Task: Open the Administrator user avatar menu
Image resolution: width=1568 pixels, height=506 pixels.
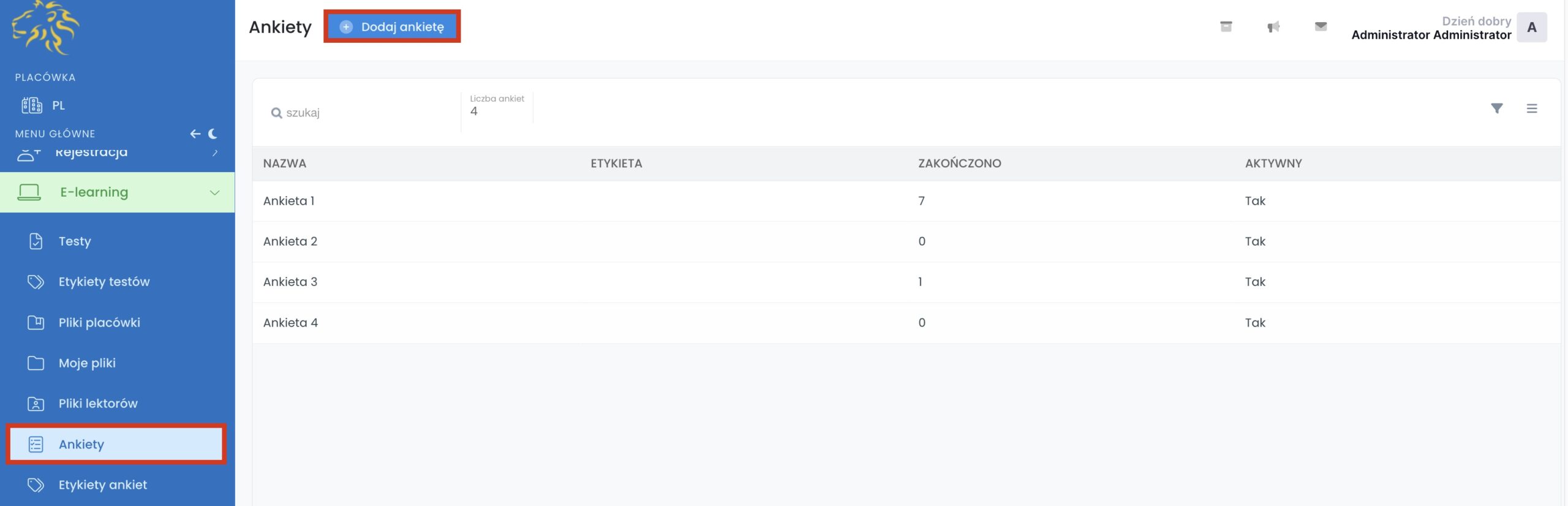Action: (x=1531, y=28)
